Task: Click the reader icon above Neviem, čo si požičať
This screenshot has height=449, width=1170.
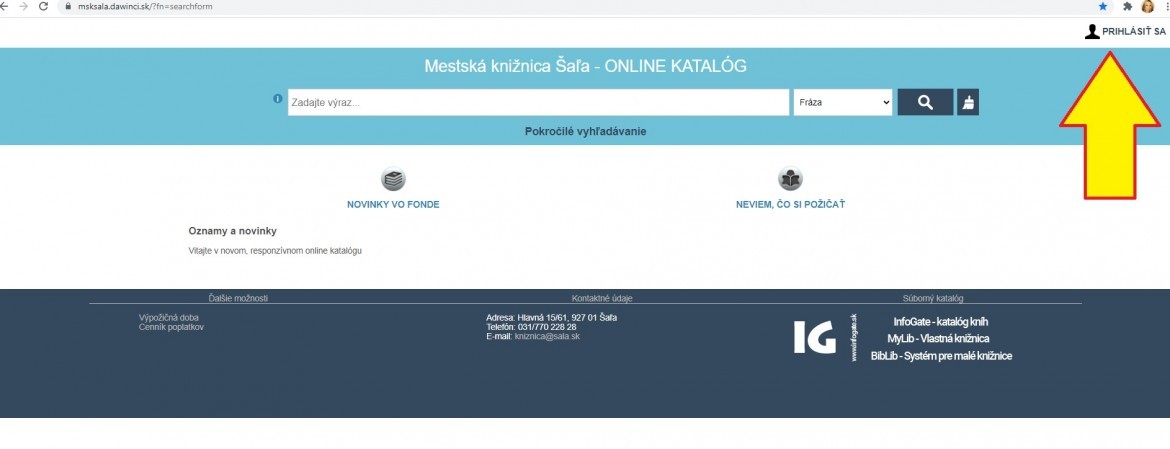Action: 790,180
